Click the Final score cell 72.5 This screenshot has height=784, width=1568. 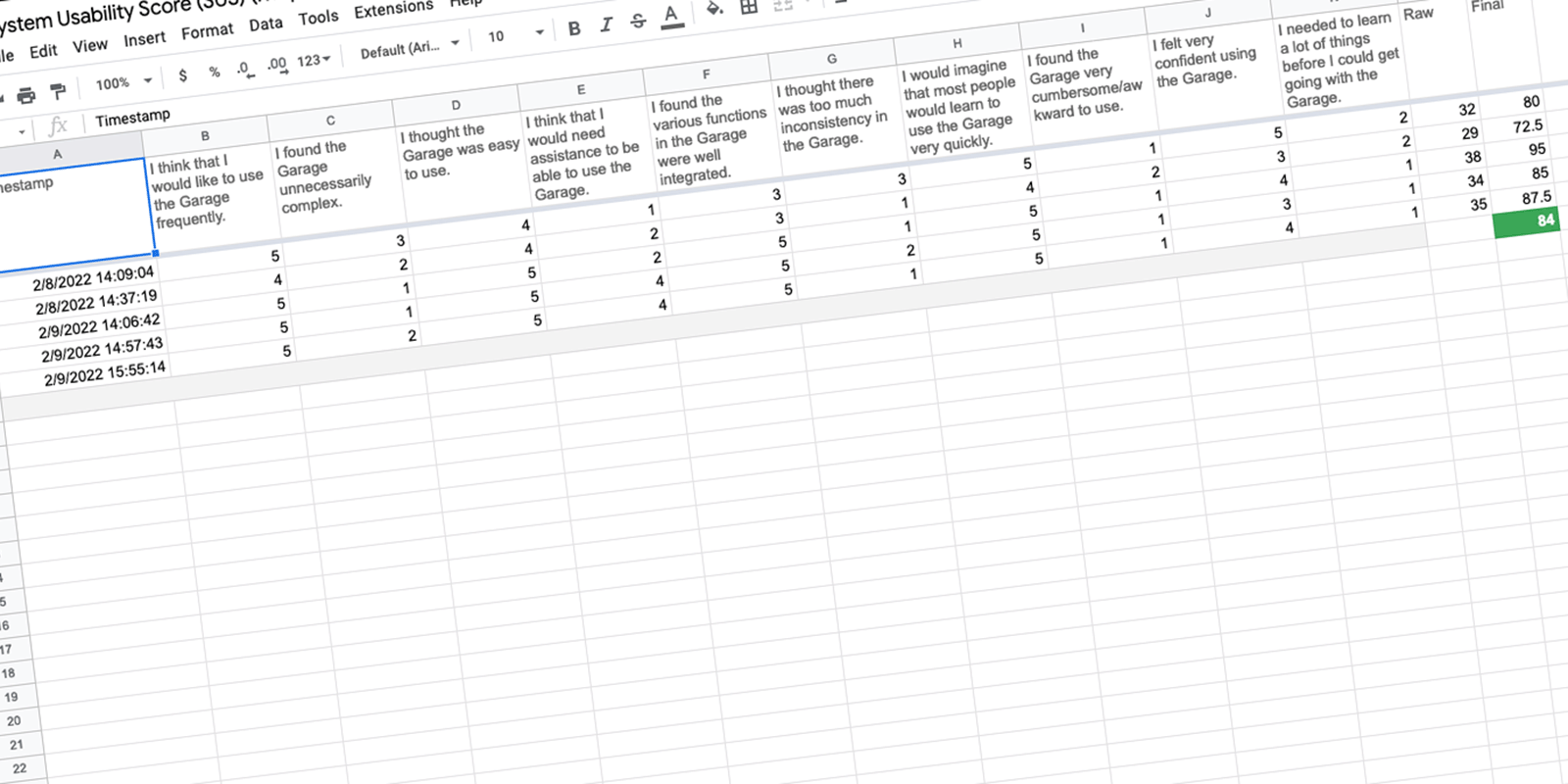click(1514, 127)
